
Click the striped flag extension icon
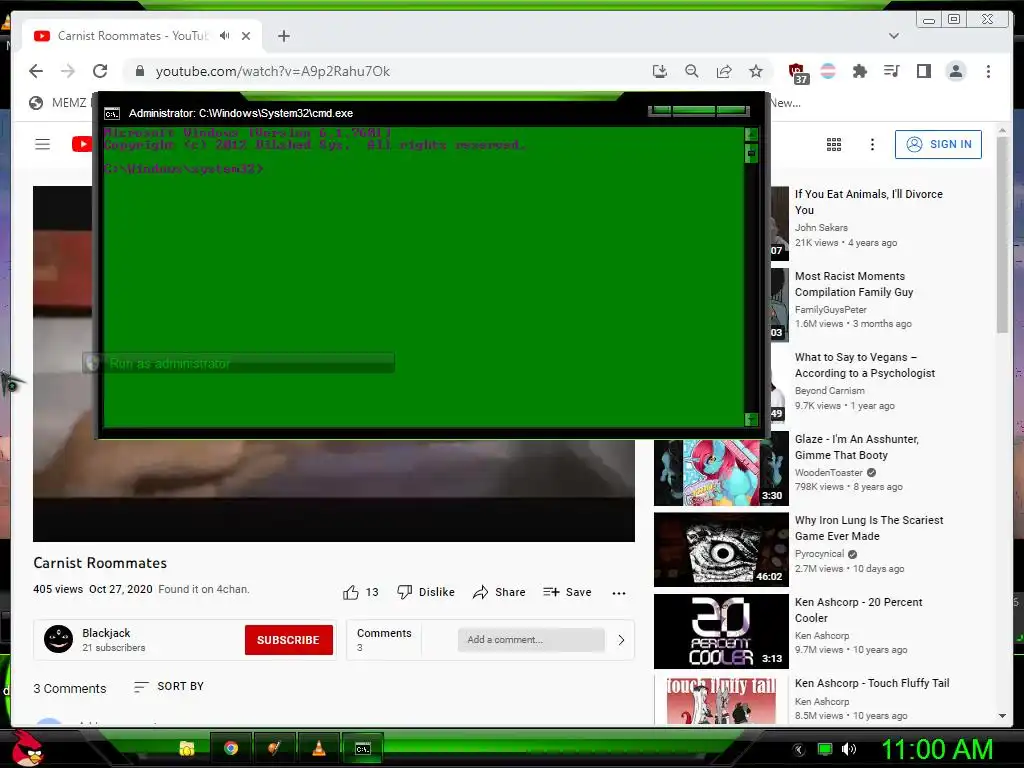[x=828, y=71]
